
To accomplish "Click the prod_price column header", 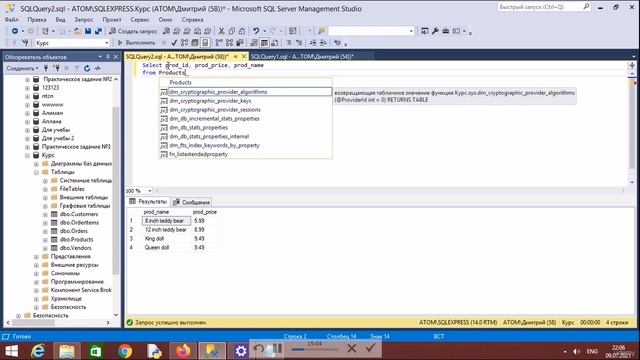I will point(205,212).
